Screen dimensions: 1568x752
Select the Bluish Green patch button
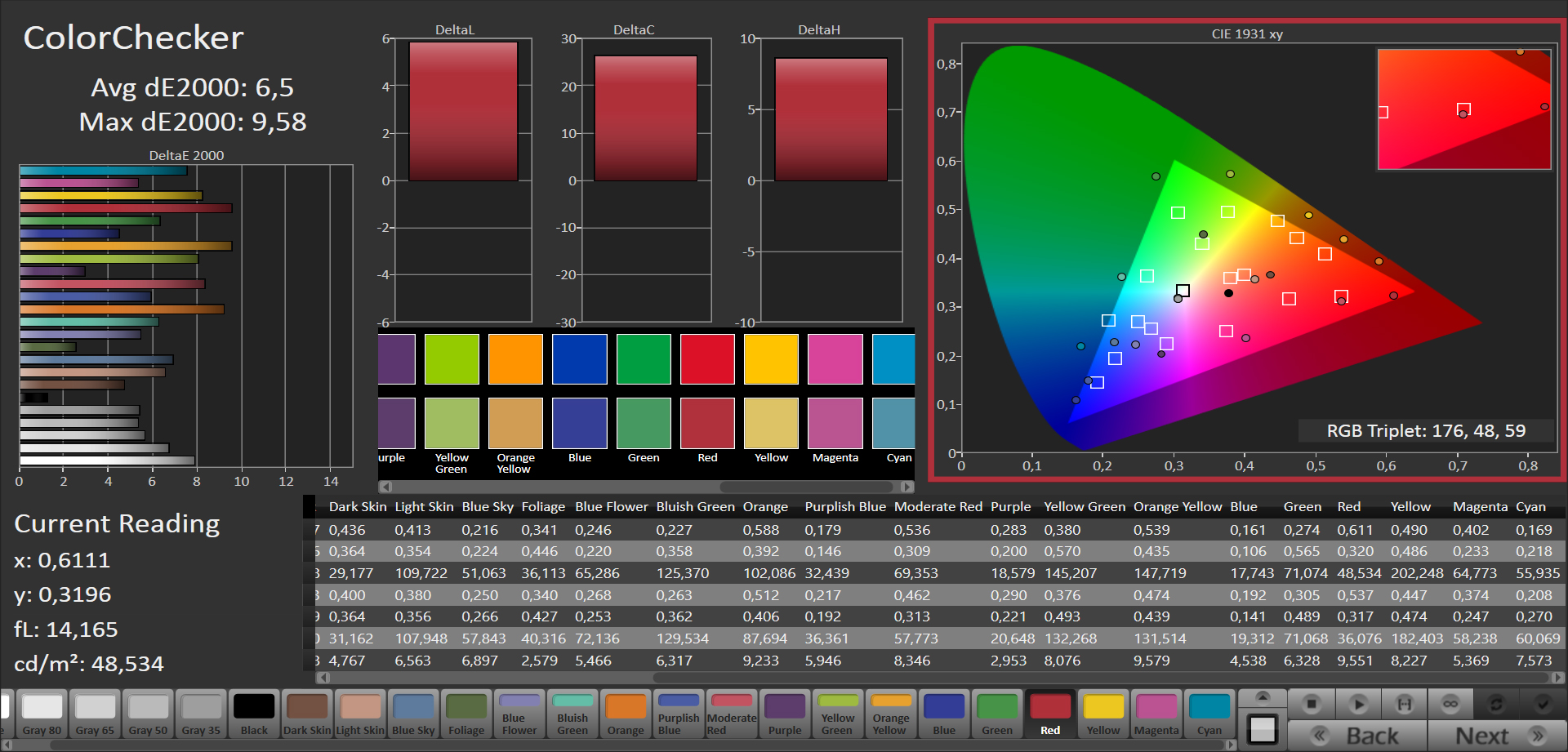572,714
